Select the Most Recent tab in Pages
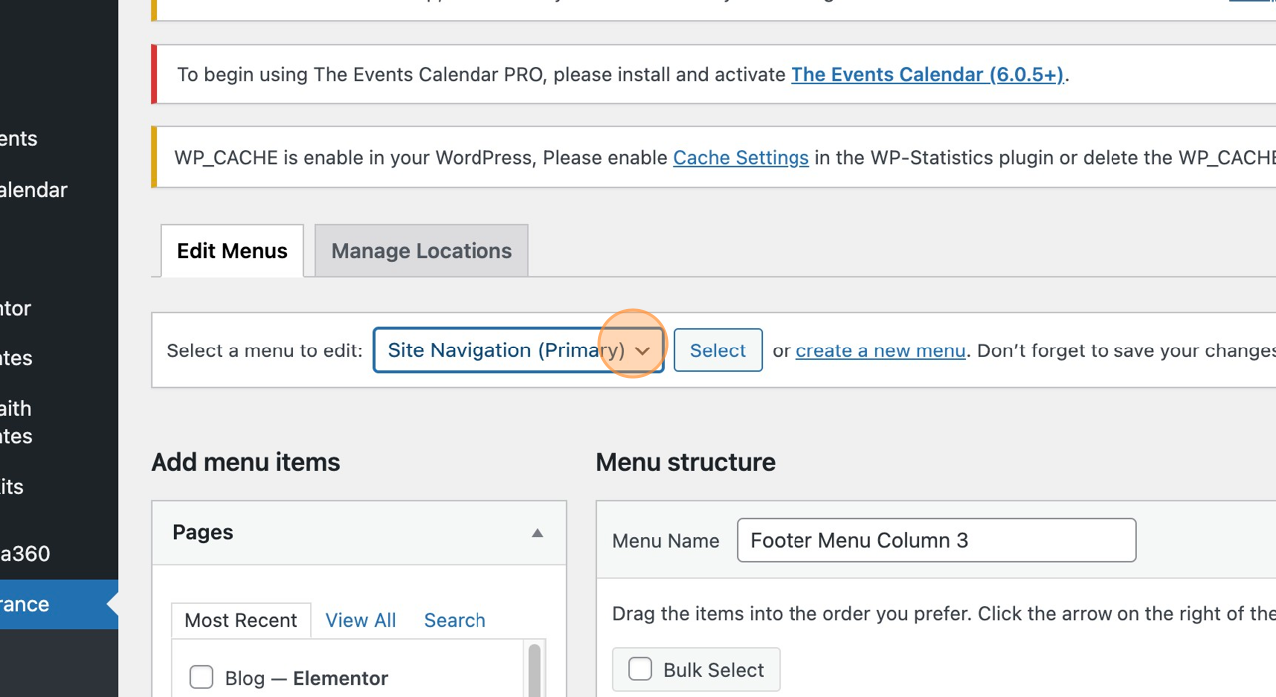This screenshot has height=697, width=1276. pos(241,620)
